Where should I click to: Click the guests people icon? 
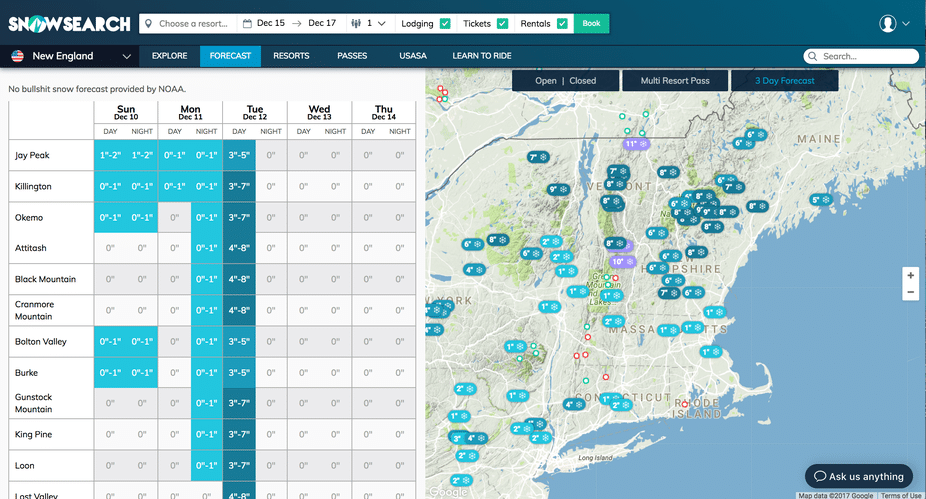tap(356, 24)
